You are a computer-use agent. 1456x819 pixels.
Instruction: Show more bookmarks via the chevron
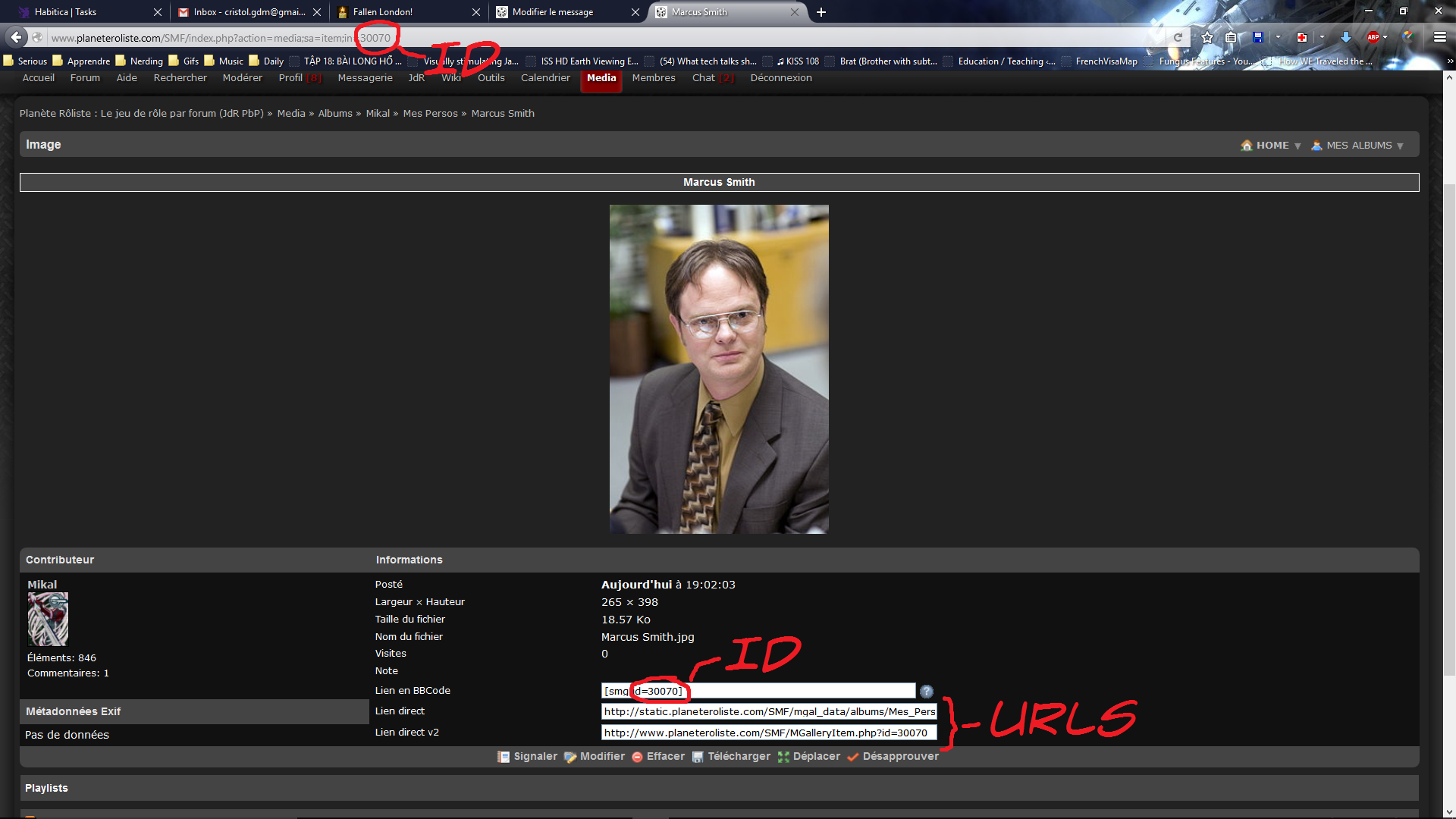pos(1450,61)
